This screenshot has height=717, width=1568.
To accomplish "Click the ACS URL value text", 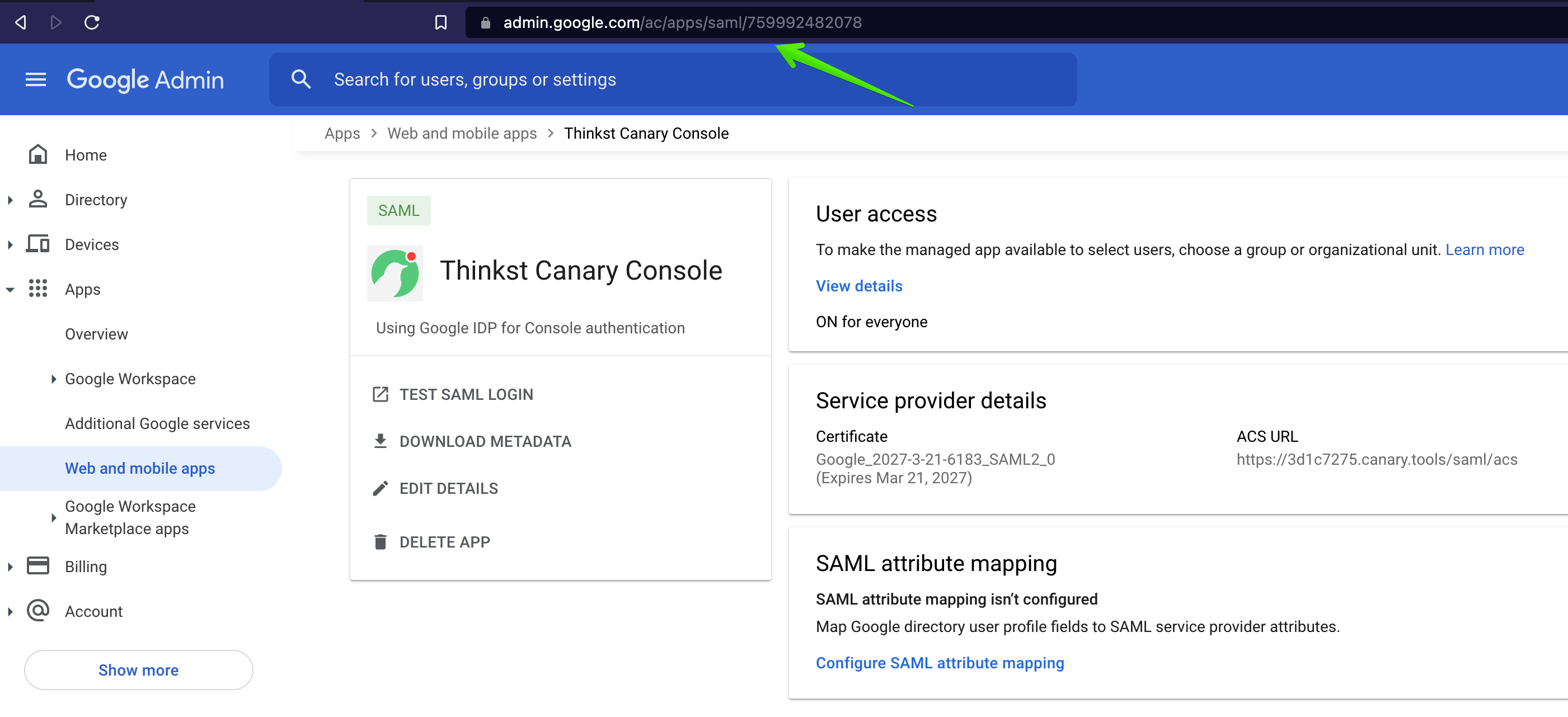I will point(1377,460).
